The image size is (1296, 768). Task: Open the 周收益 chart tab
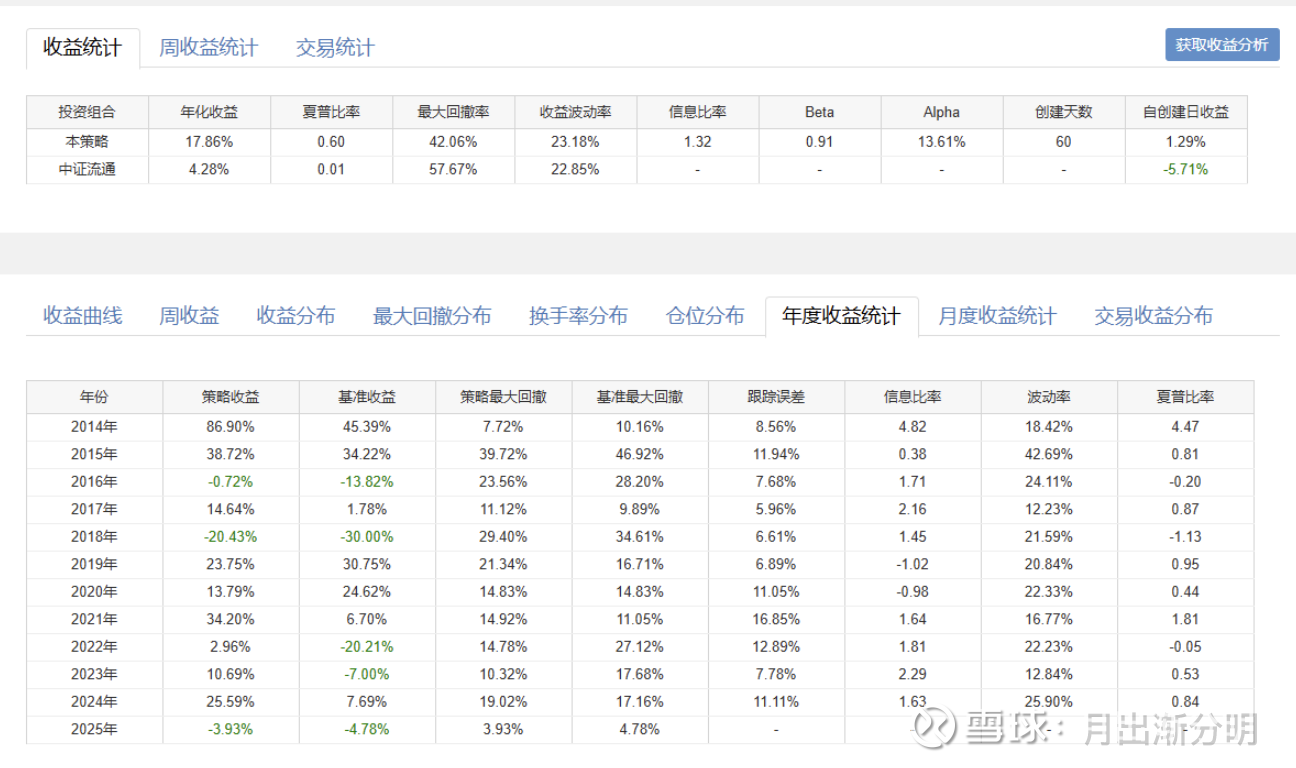189,316
